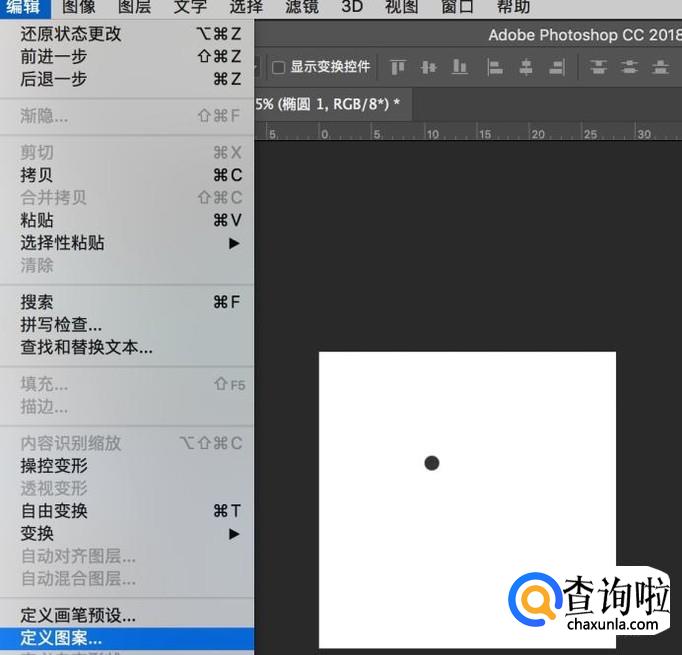Click the distribute top edges icon
Screen dimensions: 682x655
(x=599, y=68)
